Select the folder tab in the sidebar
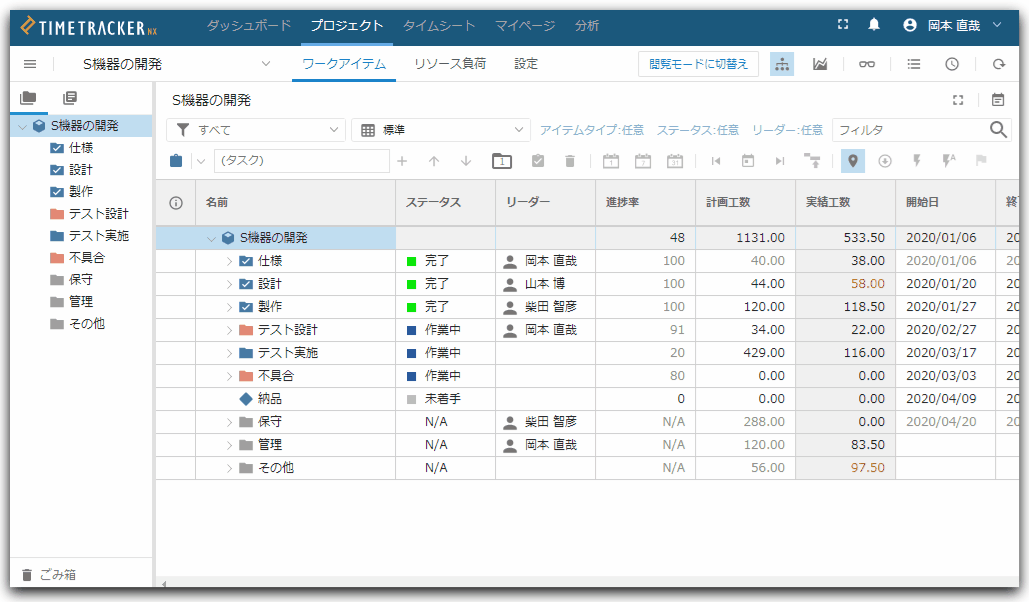 (28, 98)
